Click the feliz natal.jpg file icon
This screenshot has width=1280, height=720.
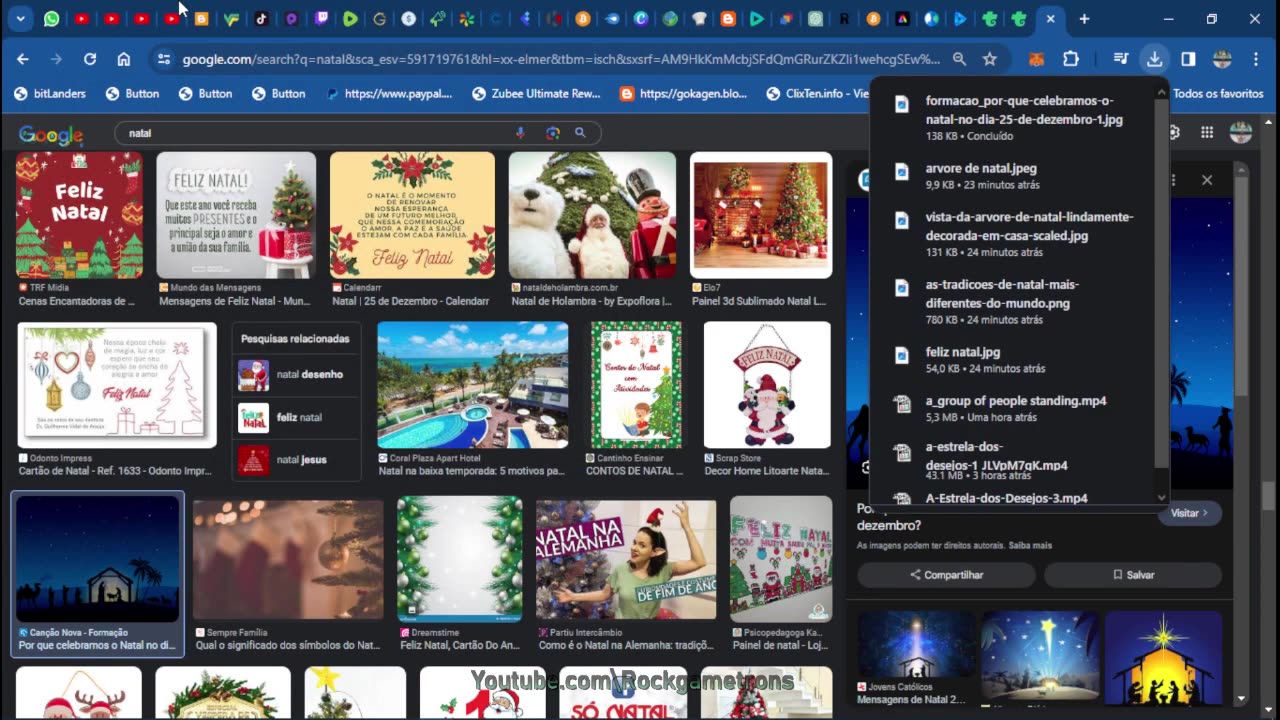[x=902, y=354]
